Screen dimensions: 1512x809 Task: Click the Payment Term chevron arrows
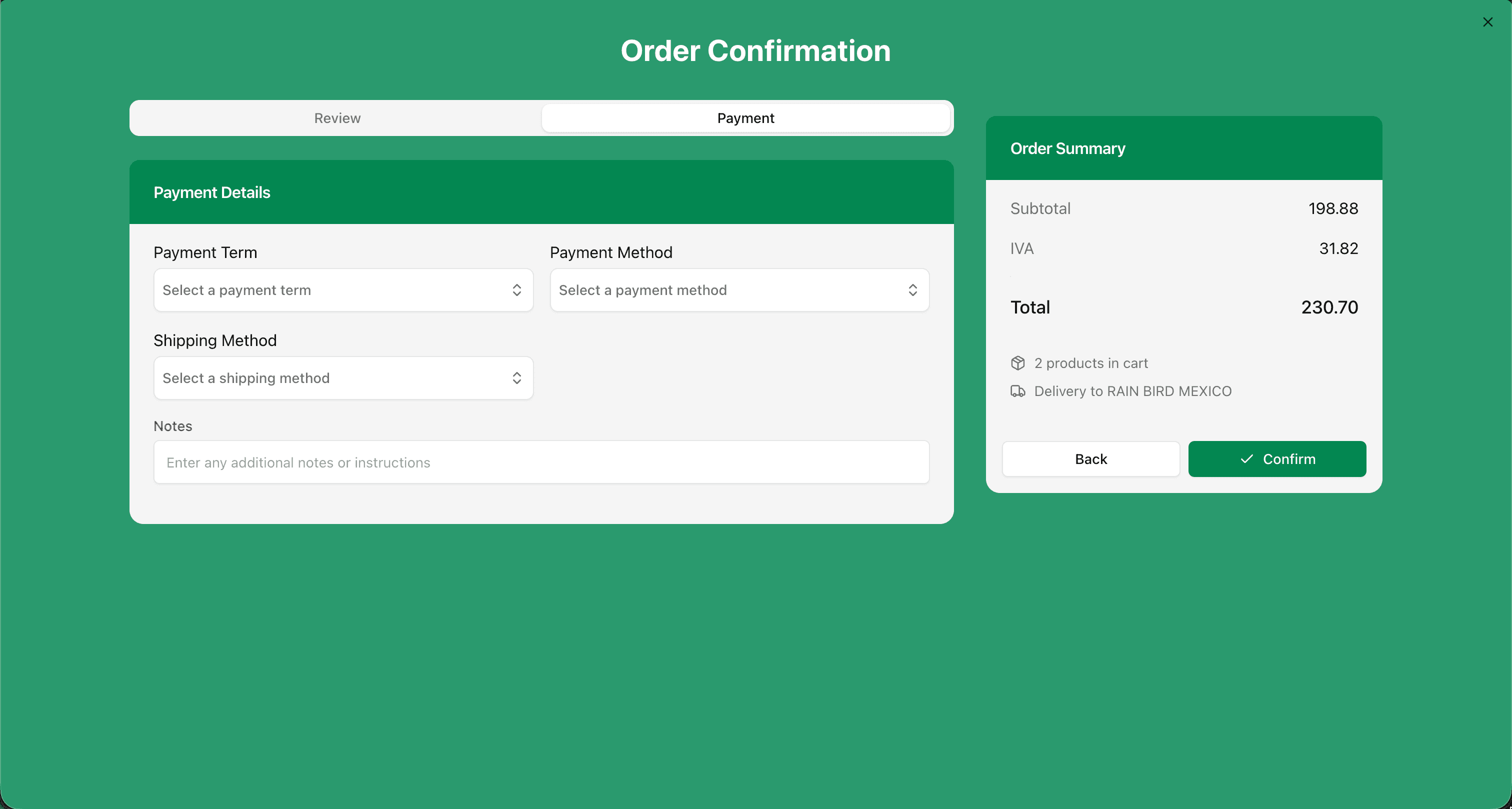pyautogui.click(x=516, y=290)
